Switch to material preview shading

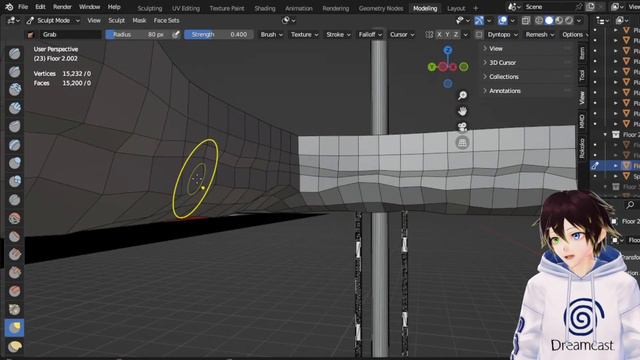pos(559,20)
